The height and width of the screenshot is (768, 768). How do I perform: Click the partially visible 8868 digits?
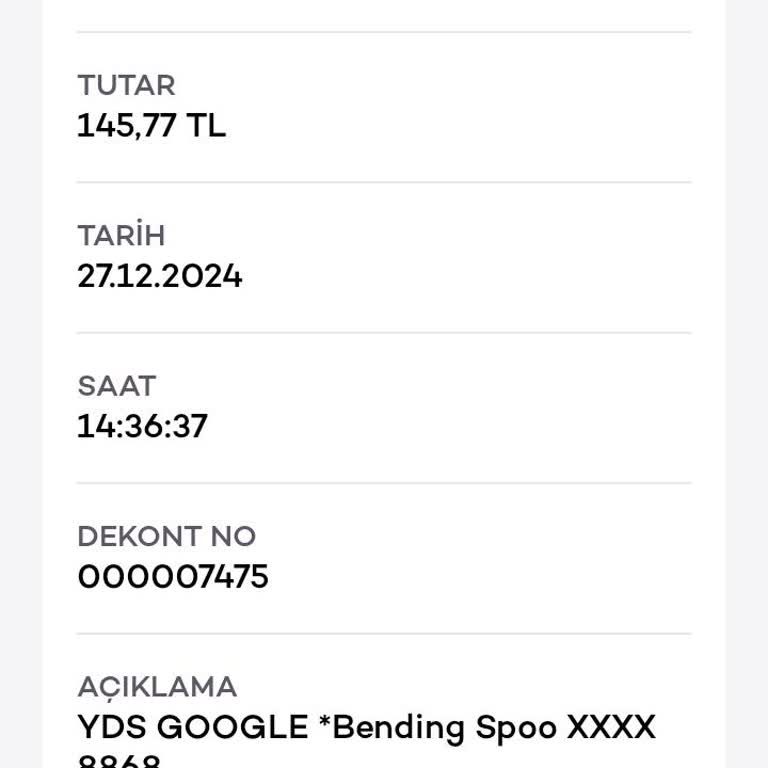pos(118,760)
